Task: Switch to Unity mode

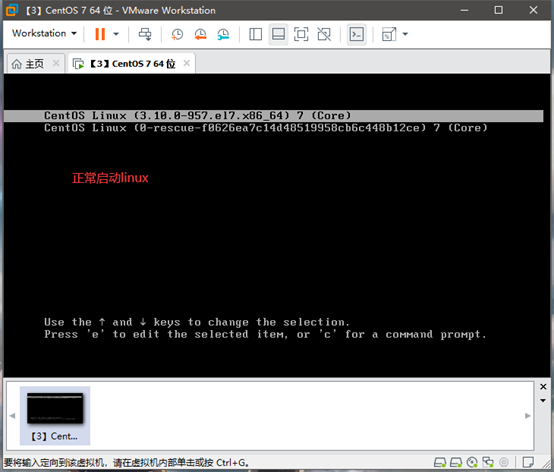Action: 324,34
